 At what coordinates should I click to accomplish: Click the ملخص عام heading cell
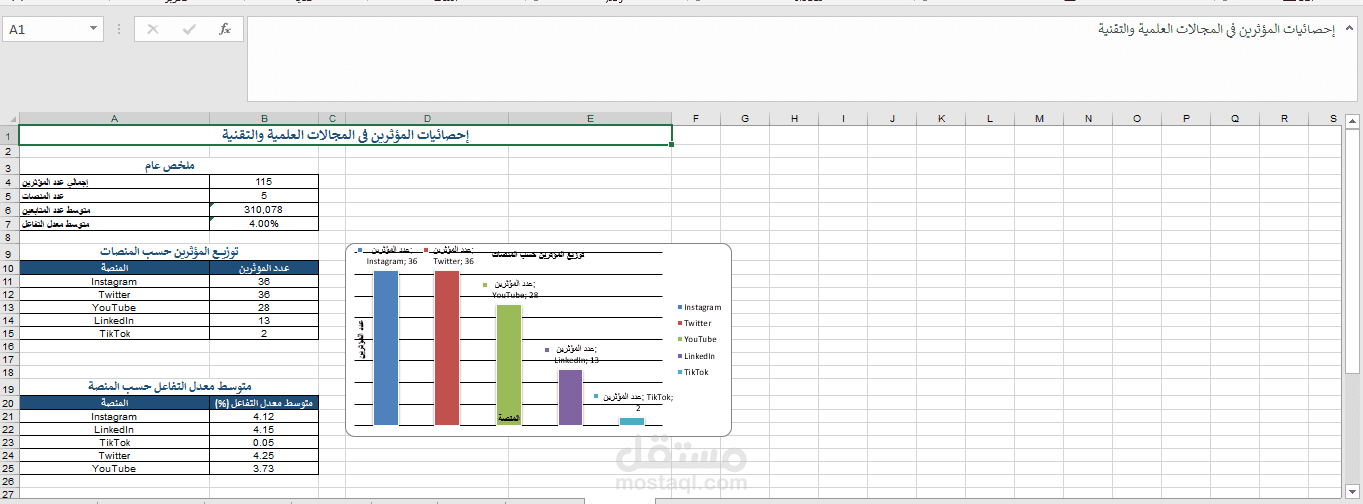(168, 167)
